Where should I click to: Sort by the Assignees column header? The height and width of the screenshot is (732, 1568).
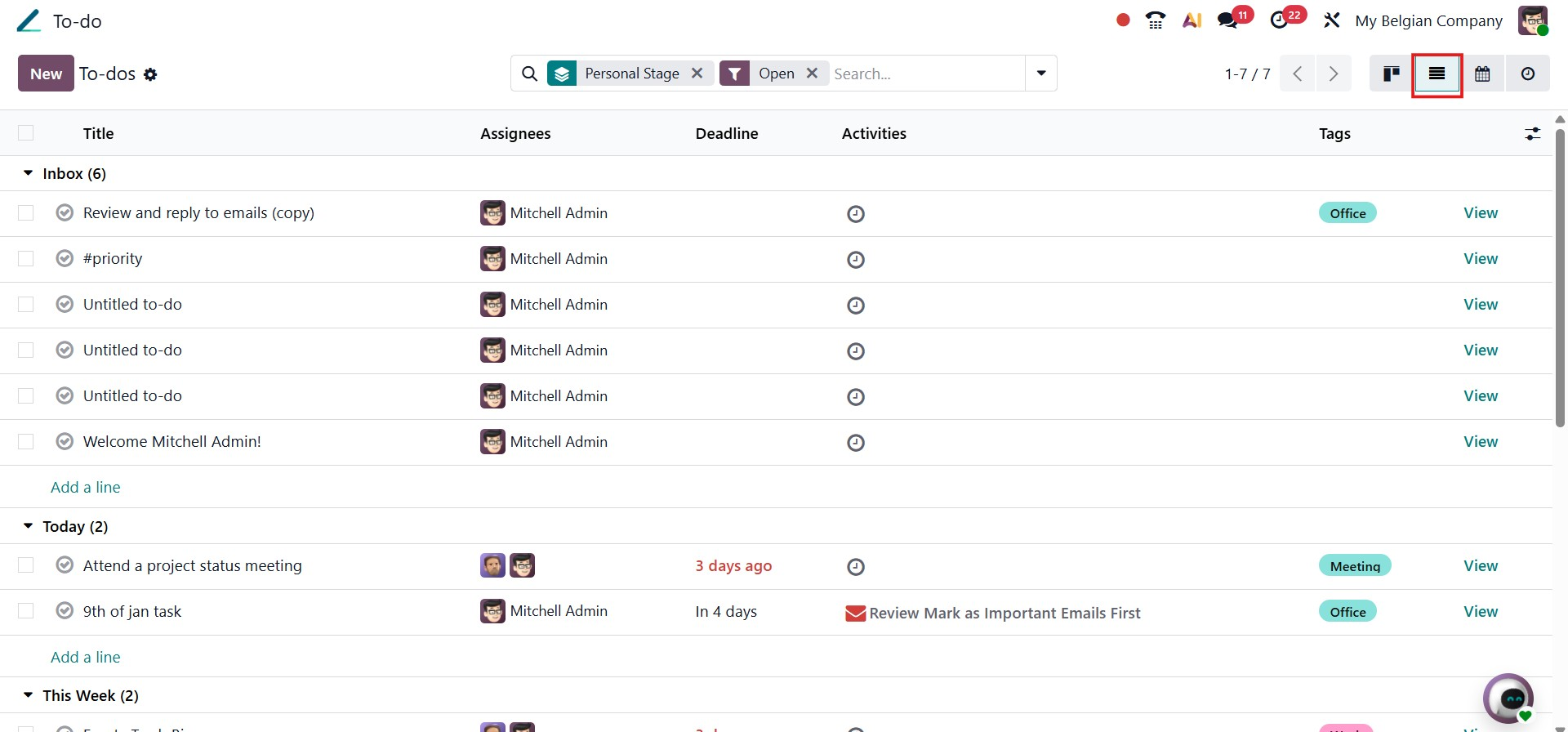point(515,133)
